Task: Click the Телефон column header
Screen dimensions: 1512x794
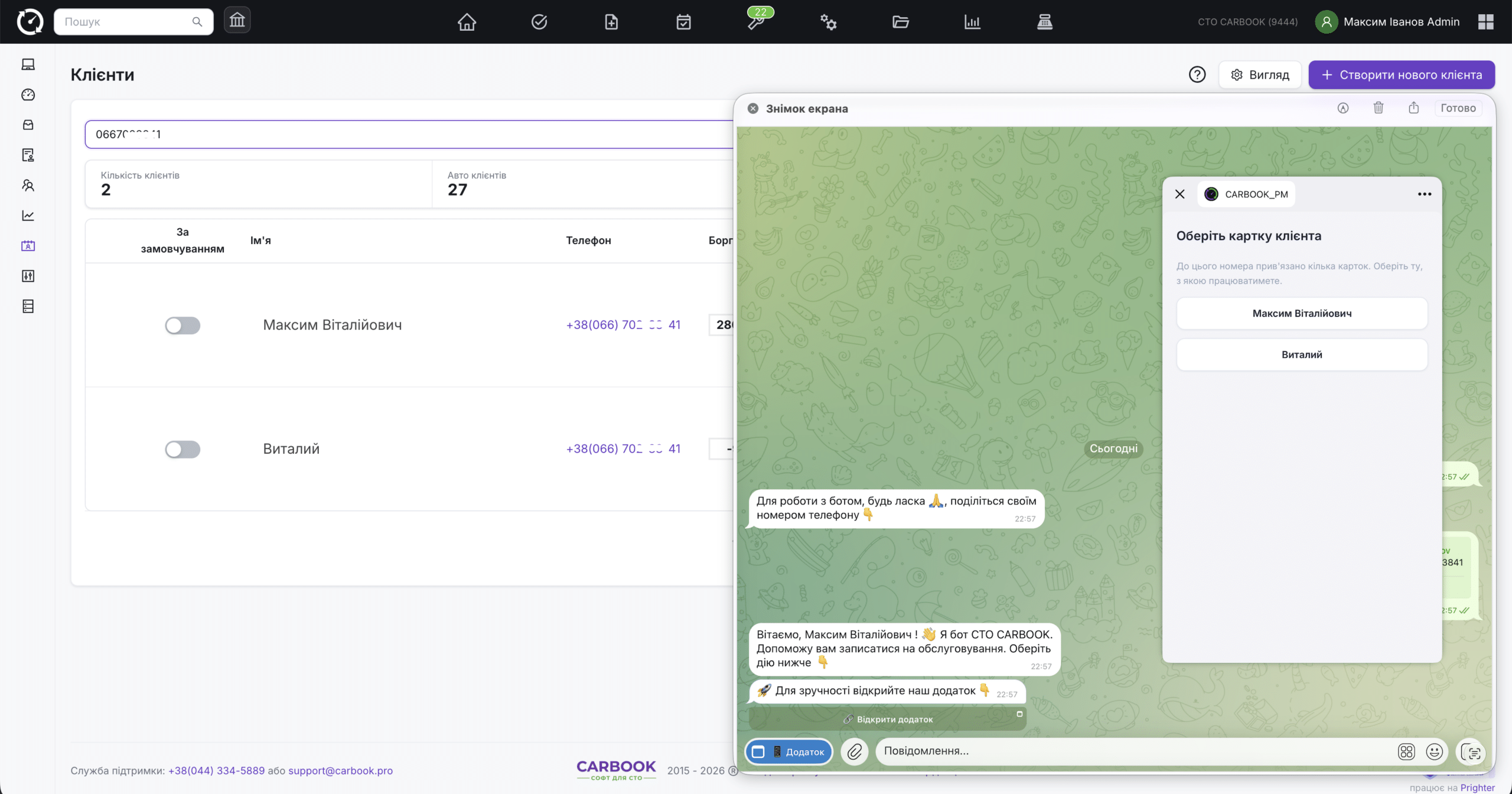Action: tap(588, 240)
